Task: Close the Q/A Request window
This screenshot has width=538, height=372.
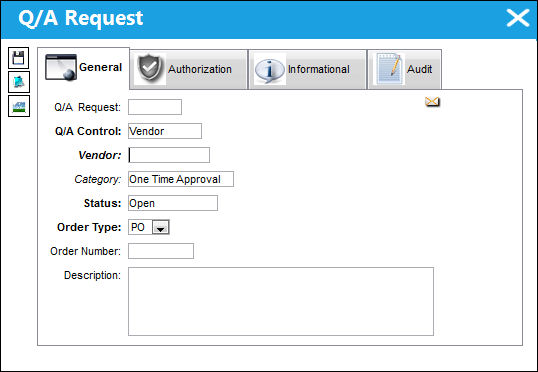Action: (x=518, y=18)
